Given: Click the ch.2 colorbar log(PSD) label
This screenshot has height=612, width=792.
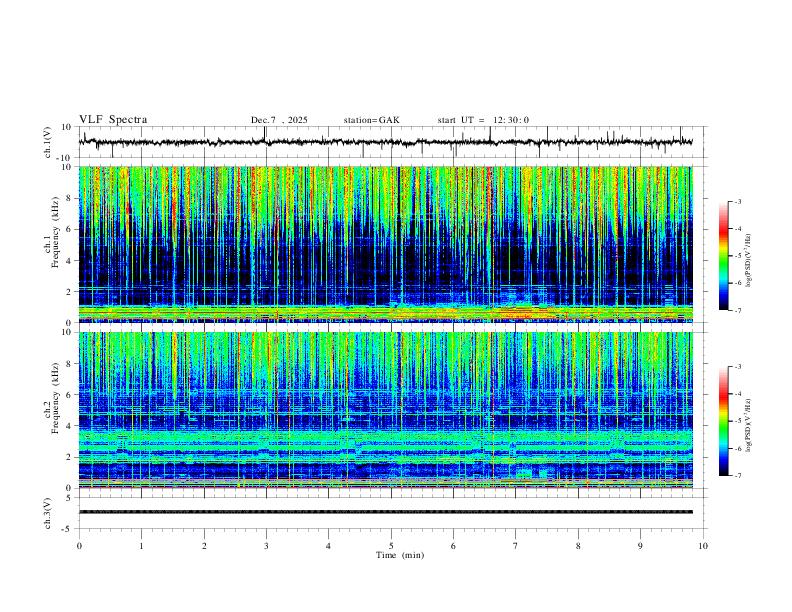Looking at the screenshot, I should 748,426.
